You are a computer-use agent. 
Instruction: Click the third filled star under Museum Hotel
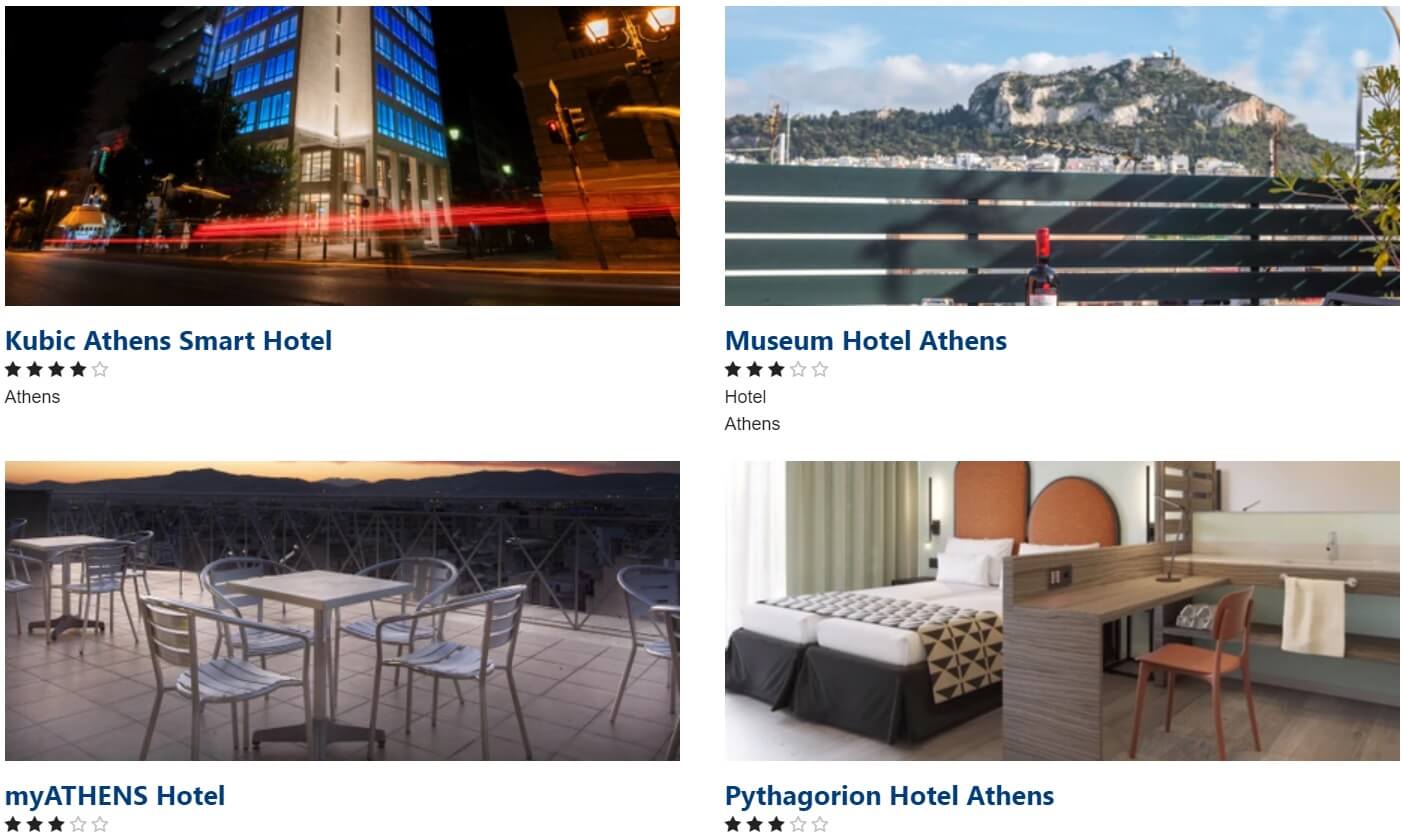[x=776, y=369]
